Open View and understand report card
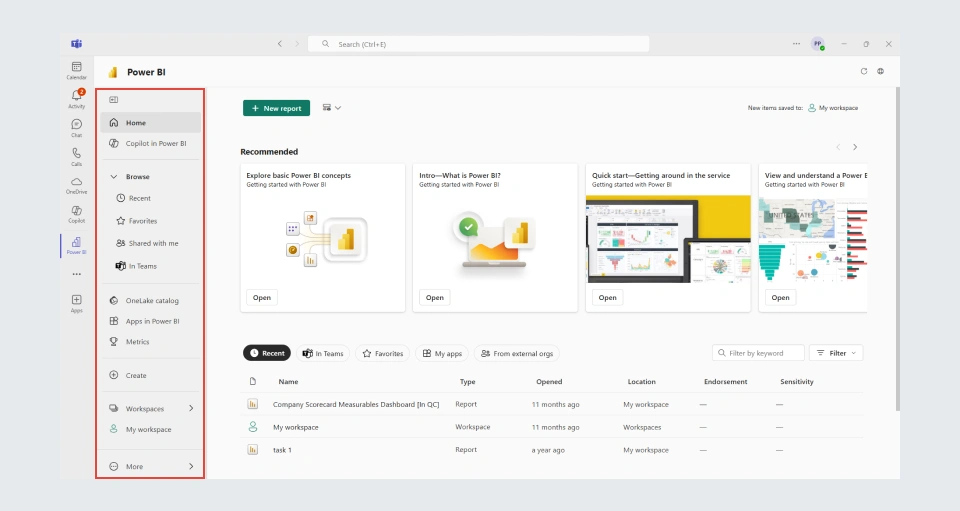The width and height of the screenshot is (960, 511). [x=780, y=297]
